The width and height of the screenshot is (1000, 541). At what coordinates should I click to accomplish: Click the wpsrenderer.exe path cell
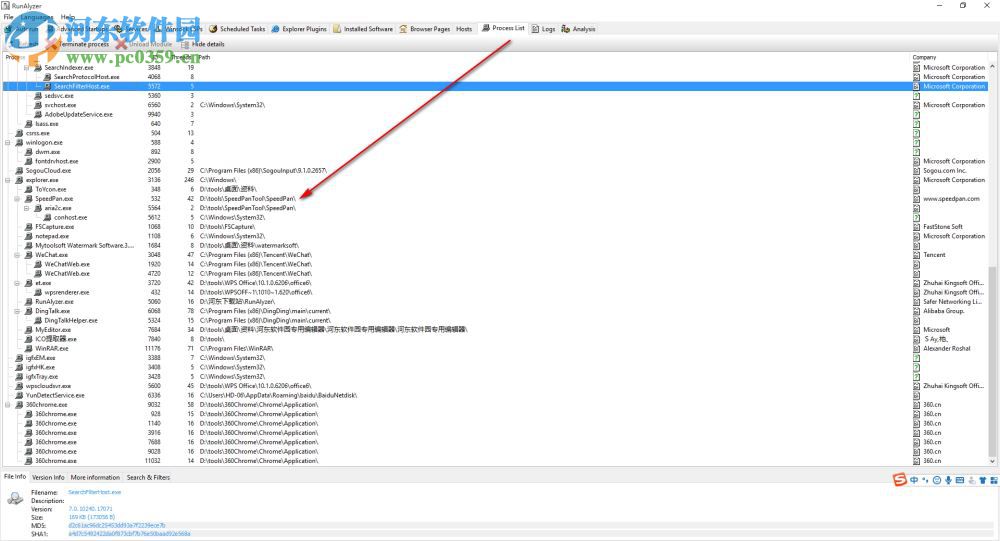(256, 292)
